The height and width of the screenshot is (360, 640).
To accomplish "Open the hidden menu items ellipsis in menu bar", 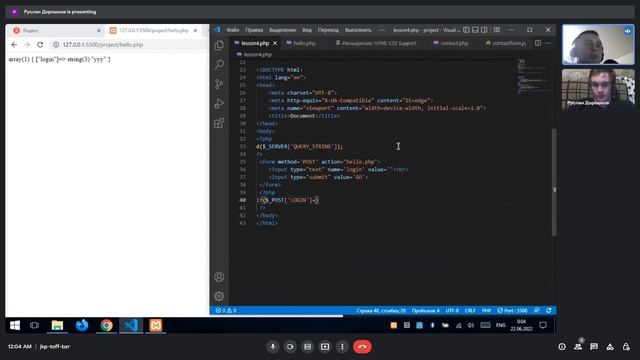I will tap(382, 30).
